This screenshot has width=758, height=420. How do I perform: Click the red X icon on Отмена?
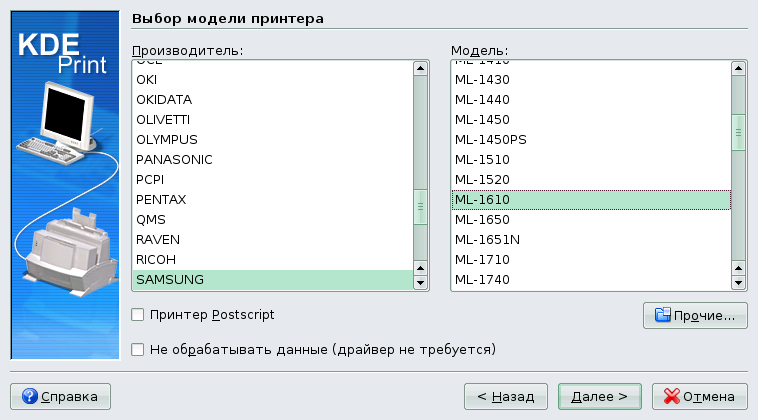(x=670, y=396)
